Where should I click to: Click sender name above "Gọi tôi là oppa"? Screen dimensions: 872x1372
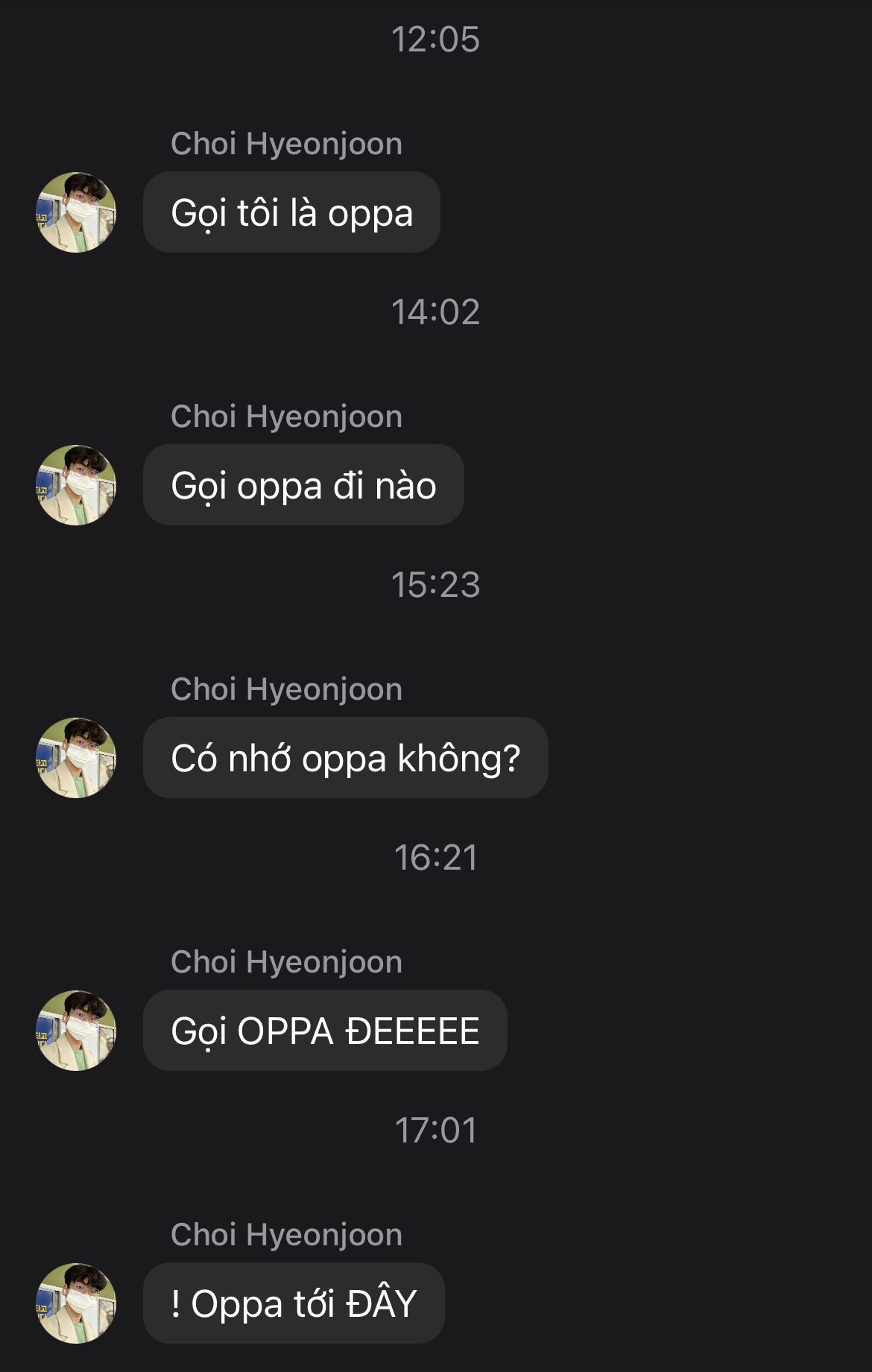[286, 144]
